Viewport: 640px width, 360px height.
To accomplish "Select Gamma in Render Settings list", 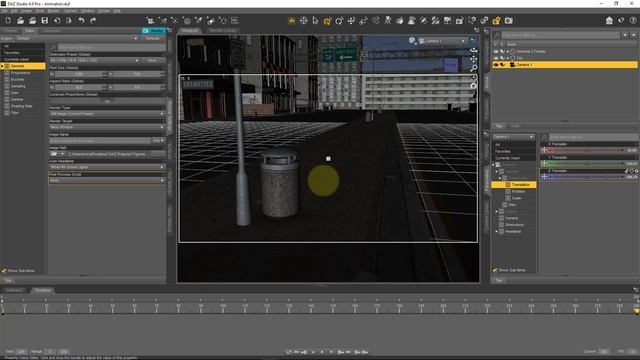I will point(17,99).
